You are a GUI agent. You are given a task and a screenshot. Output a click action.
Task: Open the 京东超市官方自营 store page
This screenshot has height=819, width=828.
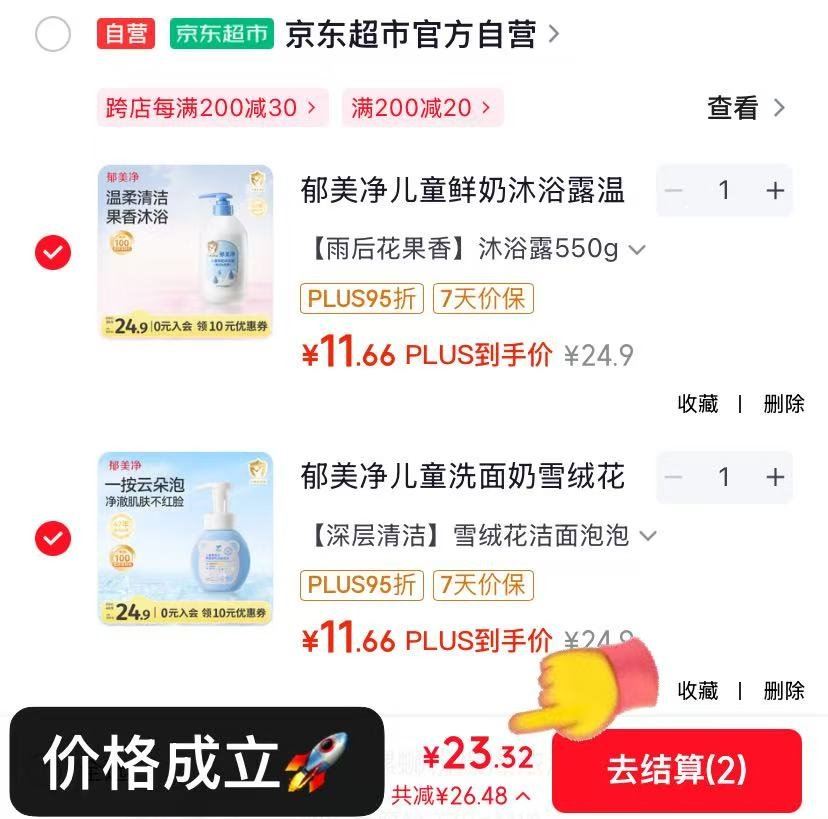(x=421, y=34)
